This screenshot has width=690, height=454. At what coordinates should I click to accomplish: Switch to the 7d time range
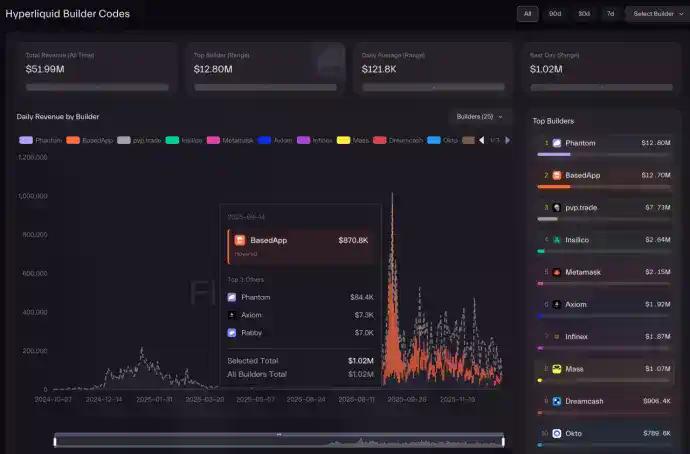pyautogui.click(x=610, y=14)
